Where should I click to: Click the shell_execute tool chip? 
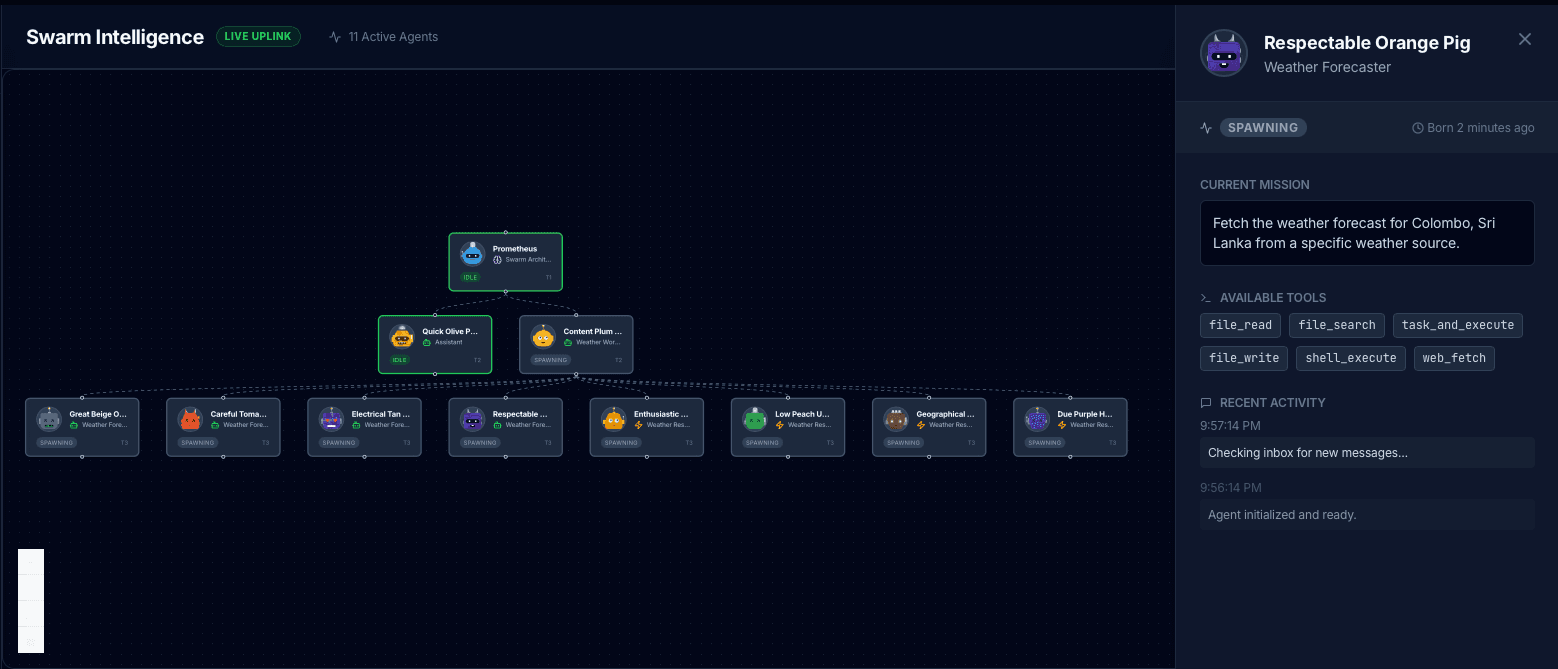pos(1351,358)
